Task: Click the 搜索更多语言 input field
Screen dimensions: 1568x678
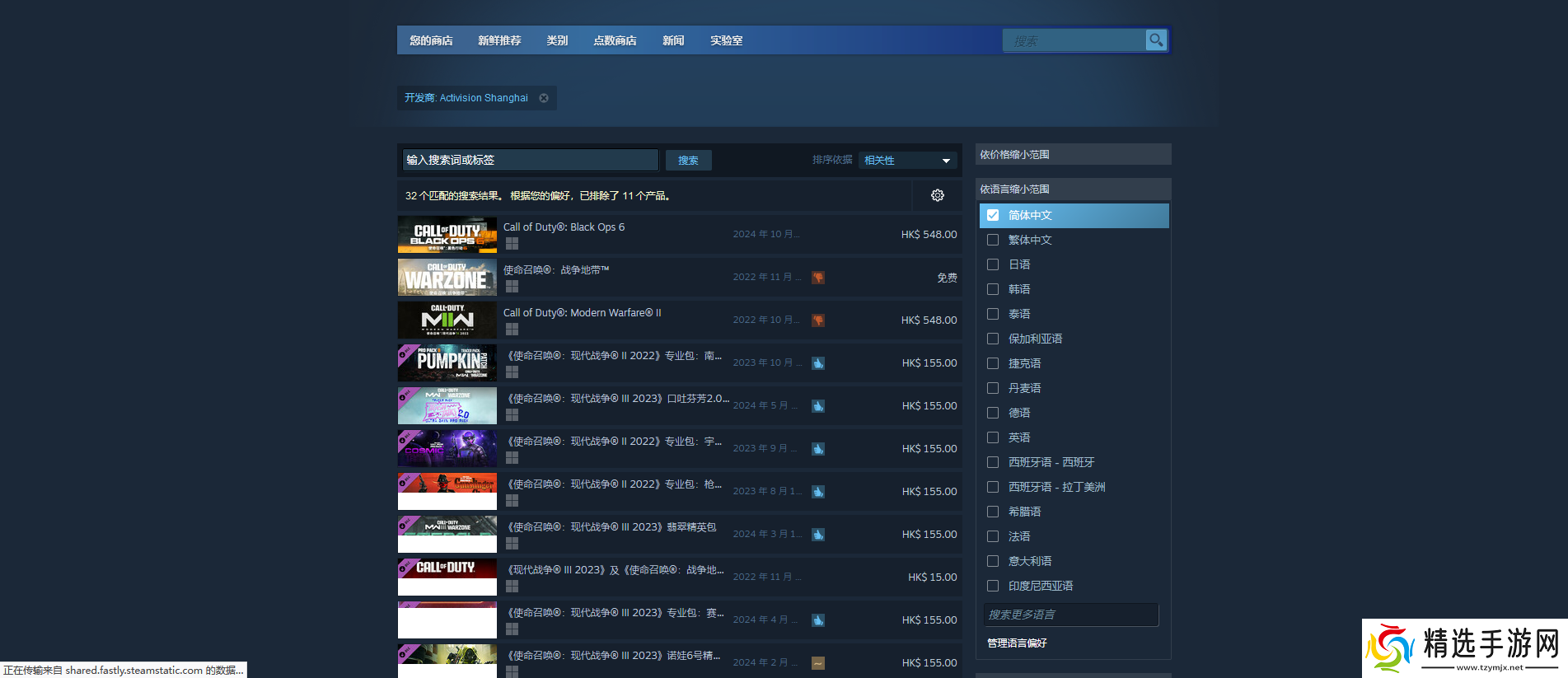Action: click(1070, 615)
